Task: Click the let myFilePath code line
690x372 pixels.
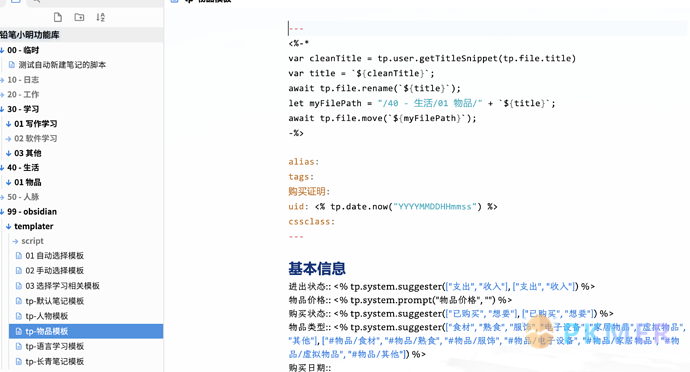Action: tap(422, 103)
